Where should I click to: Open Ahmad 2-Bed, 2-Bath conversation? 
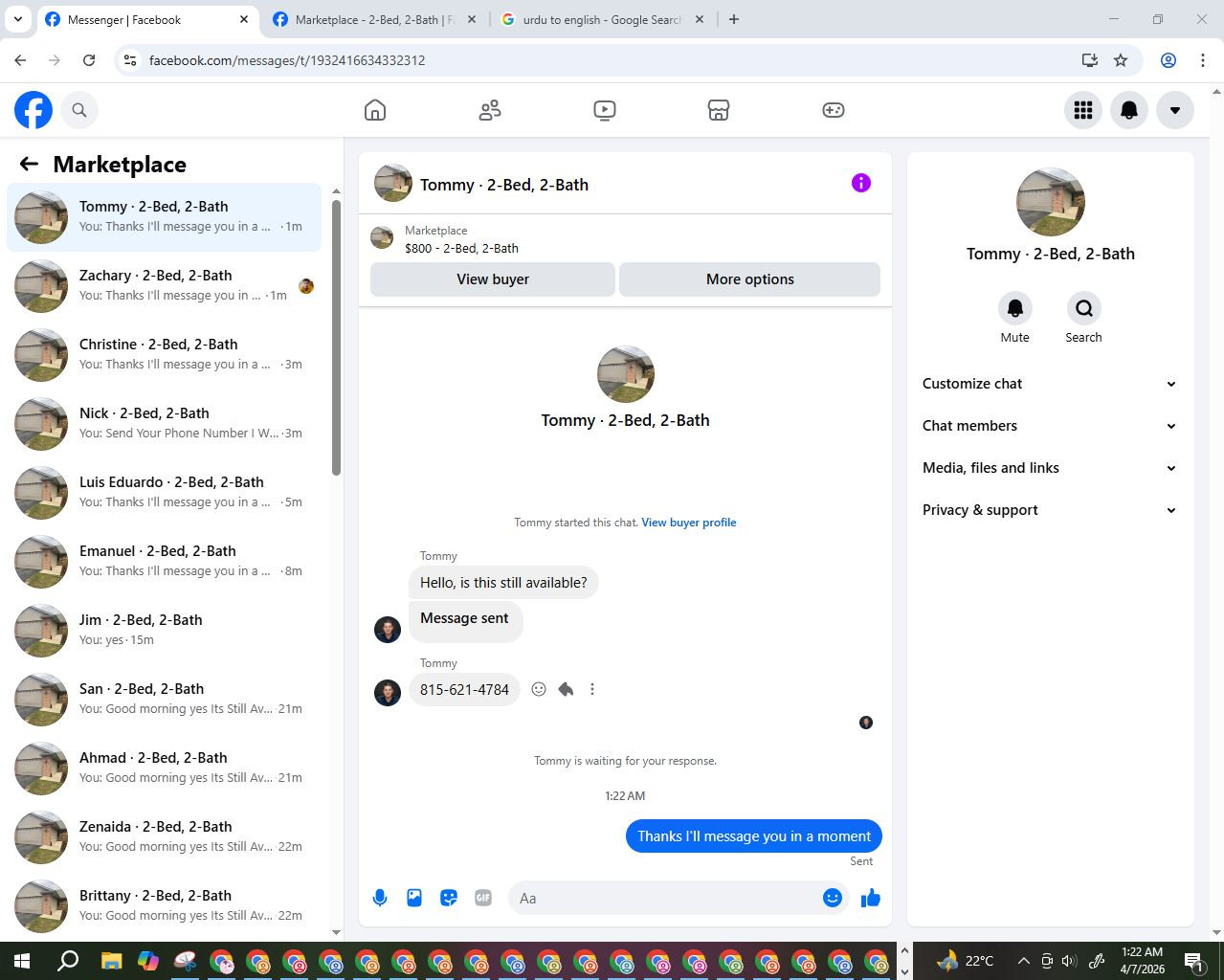pyautogui.click(x=165, y=768)
